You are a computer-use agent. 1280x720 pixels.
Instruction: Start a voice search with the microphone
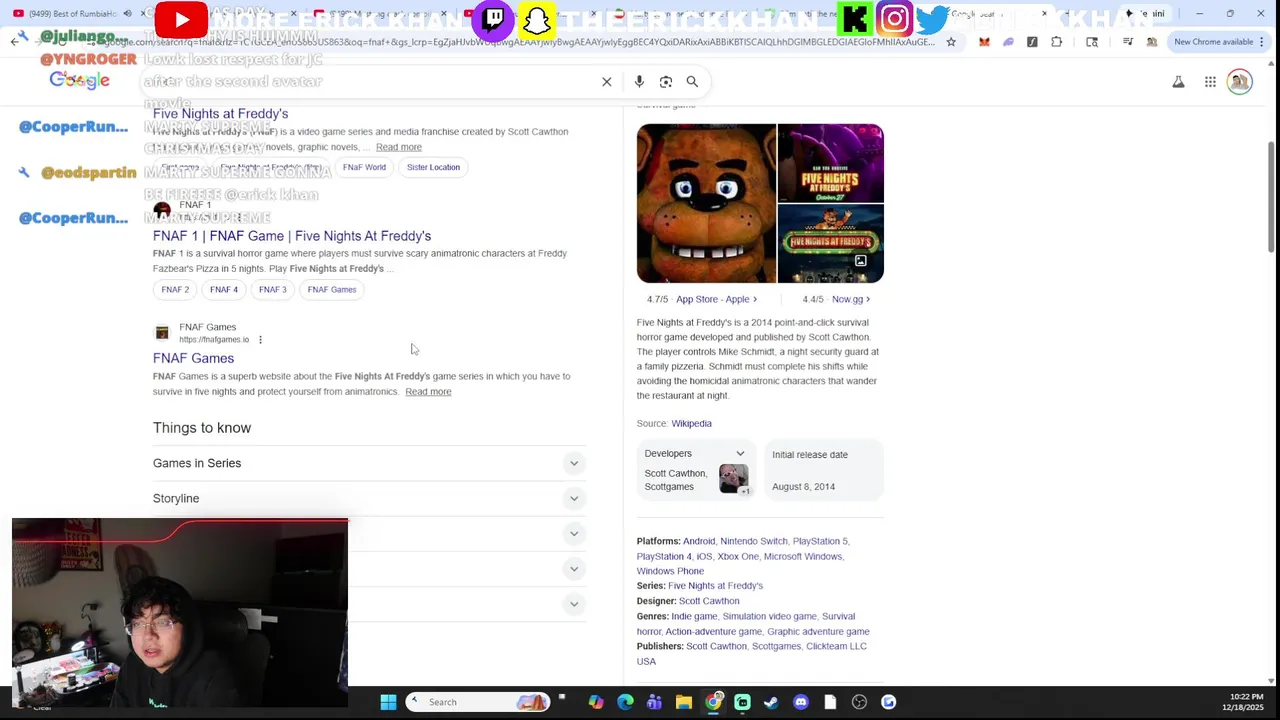coord(639,82)
